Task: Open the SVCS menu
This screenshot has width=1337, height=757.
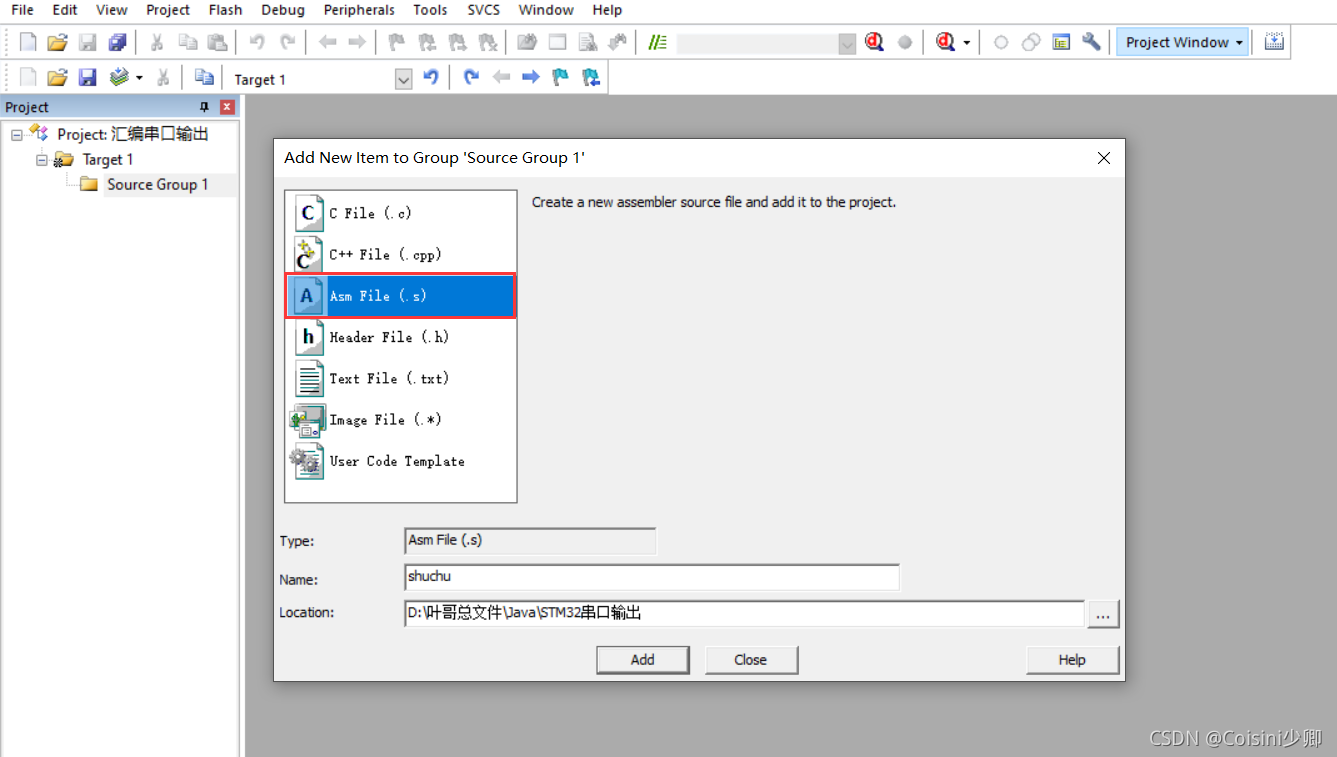Action: (484, 10)
